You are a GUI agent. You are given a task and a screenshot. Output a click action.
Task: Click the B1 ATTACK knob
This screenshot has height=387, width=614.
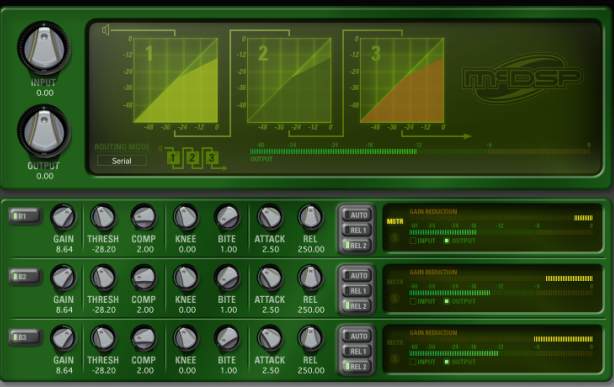(270, 217)
